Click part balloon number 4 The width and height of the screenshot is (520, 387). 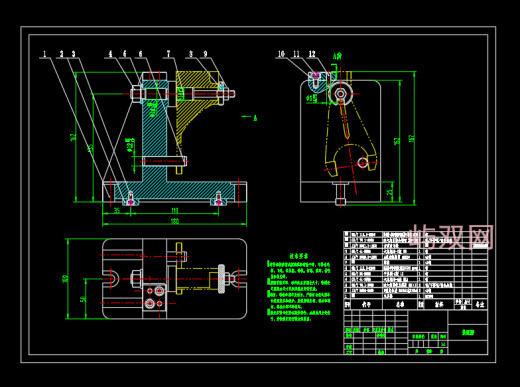pyautogui.click(x=110, y=54)
